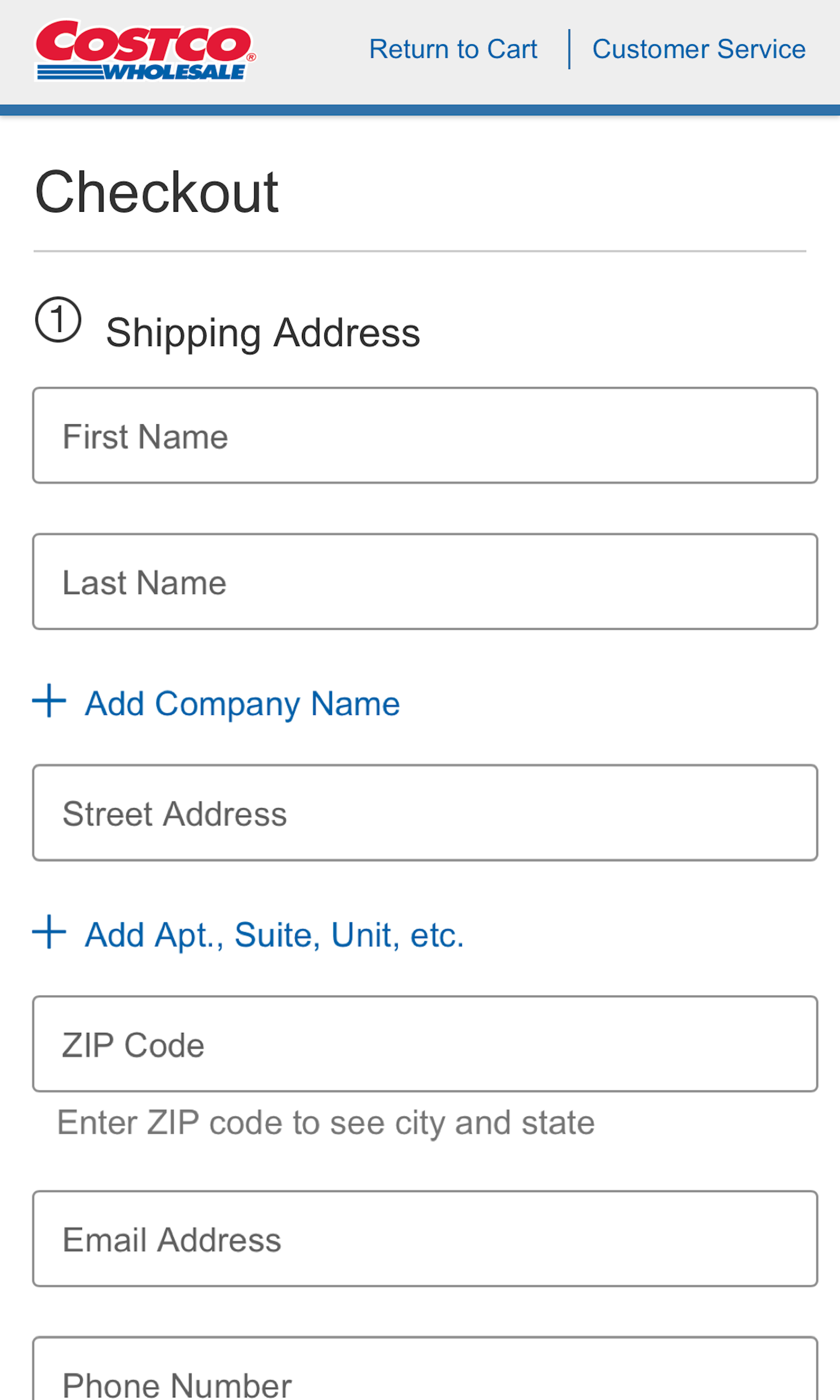The width and height of the screenshot is (840, 1400).
Task: Click the divider below the Checkout title
Action: click(x=420, y=249)
